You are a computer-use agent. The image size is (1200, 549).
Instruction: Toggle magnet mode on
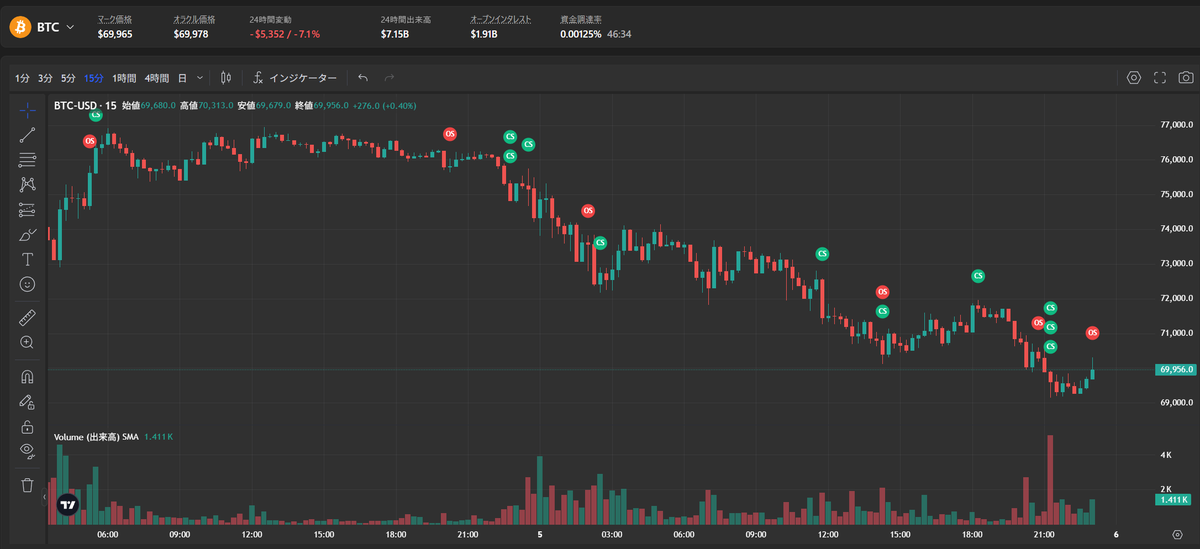(27, 377)
